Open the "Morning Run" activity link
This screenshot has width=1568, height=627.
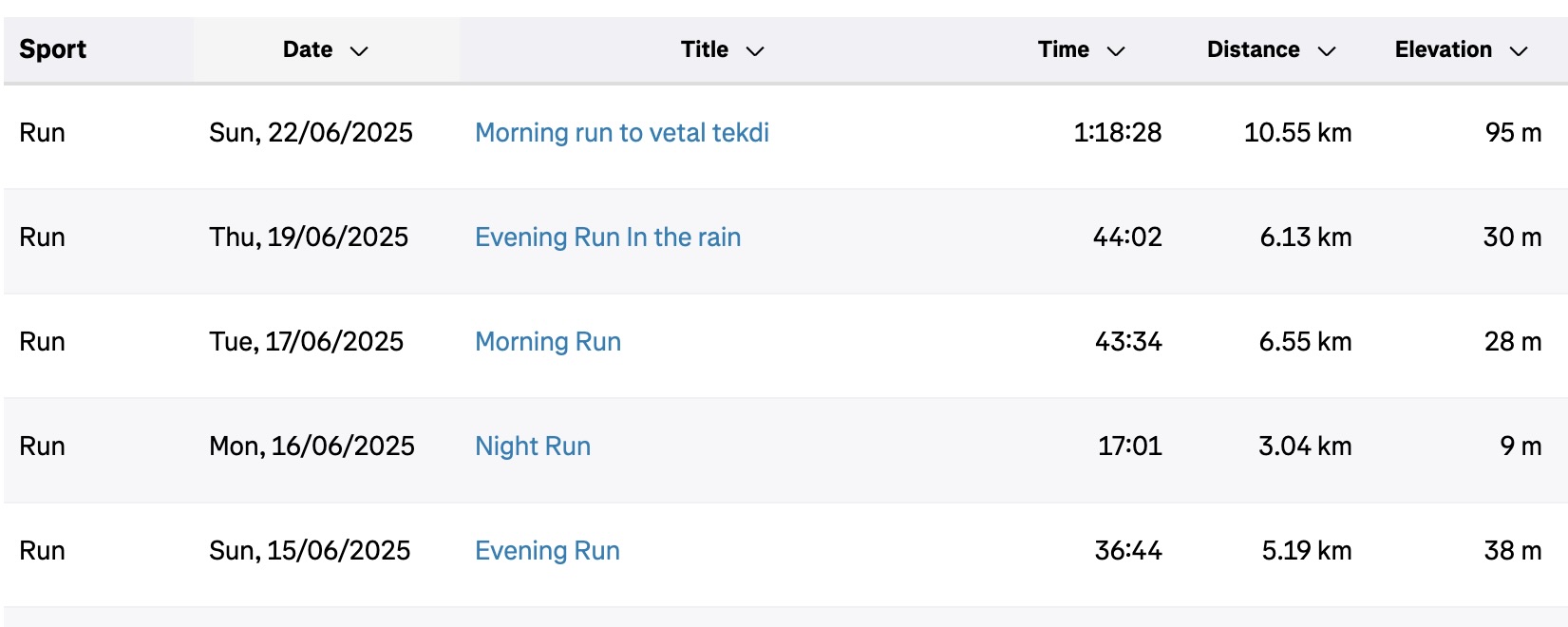tap(548, 342)
